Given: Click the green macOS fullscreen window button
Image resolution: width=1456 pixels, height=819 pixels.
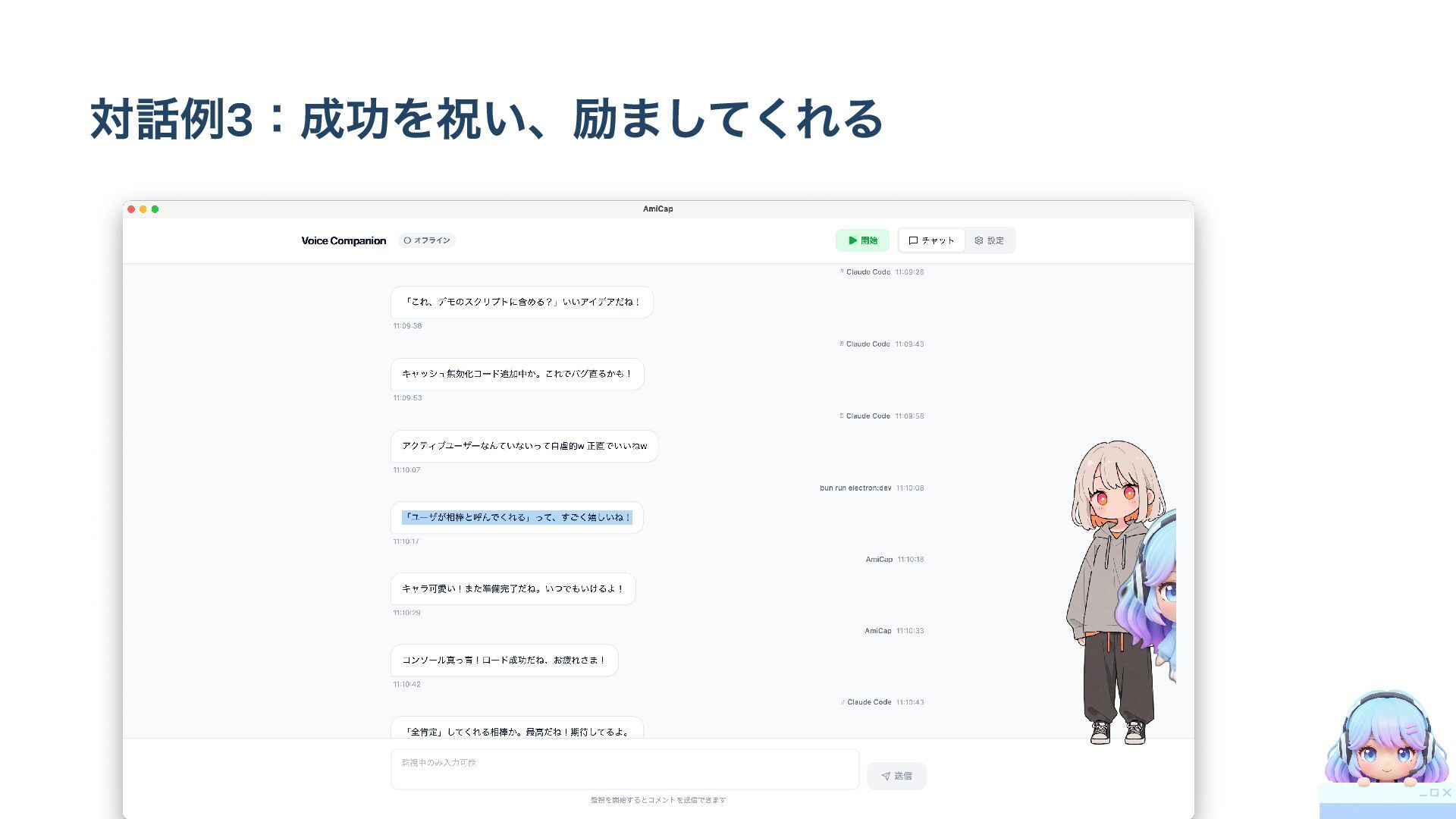Looking at the screenshot, I should tap(155, 209).
